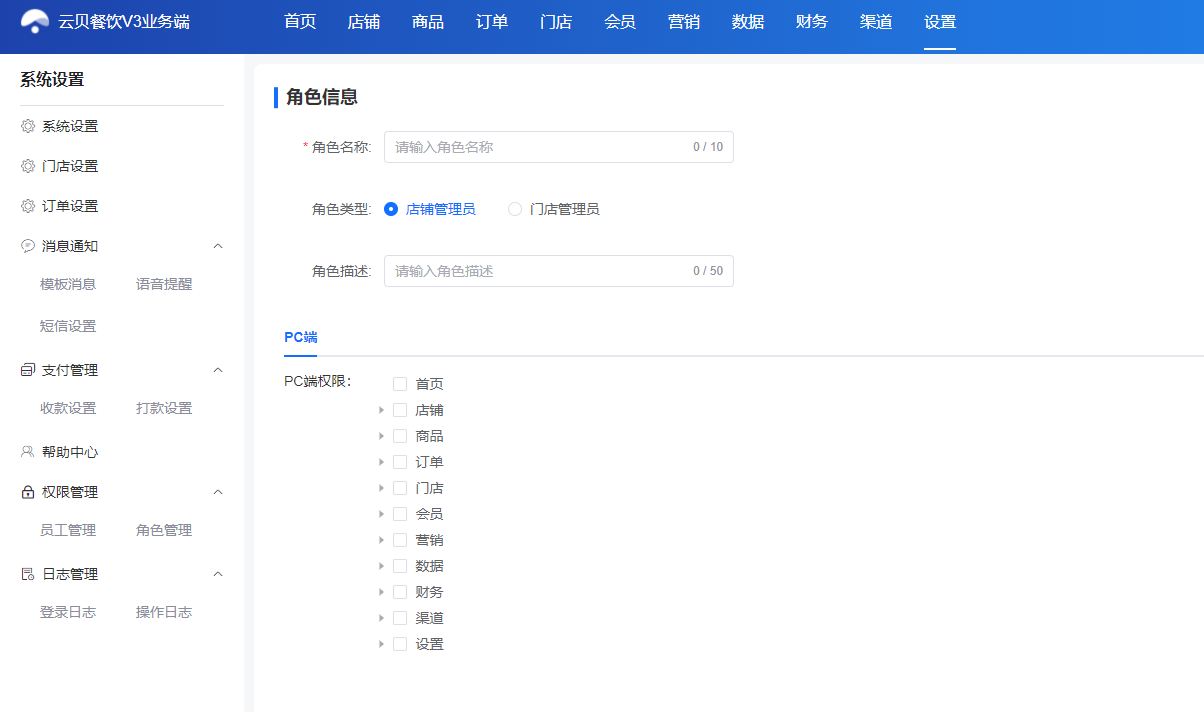Expand the 渠道 permission tree node
The width and height of the screenshot is (1204, 712).
coord(381,618)
